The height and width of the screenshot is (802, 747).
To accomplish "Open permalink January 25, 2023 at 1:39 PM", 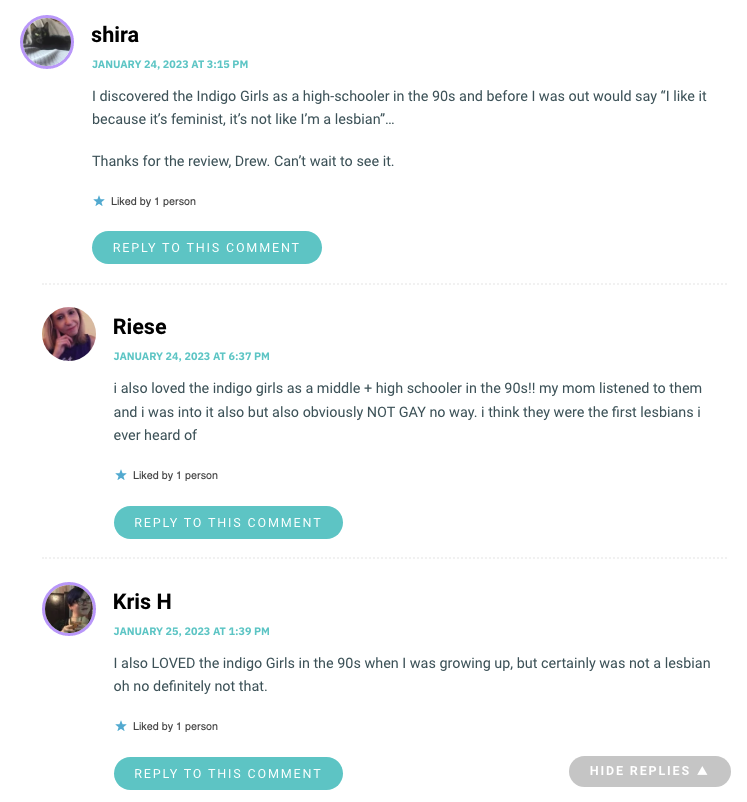I will point(191,631).
